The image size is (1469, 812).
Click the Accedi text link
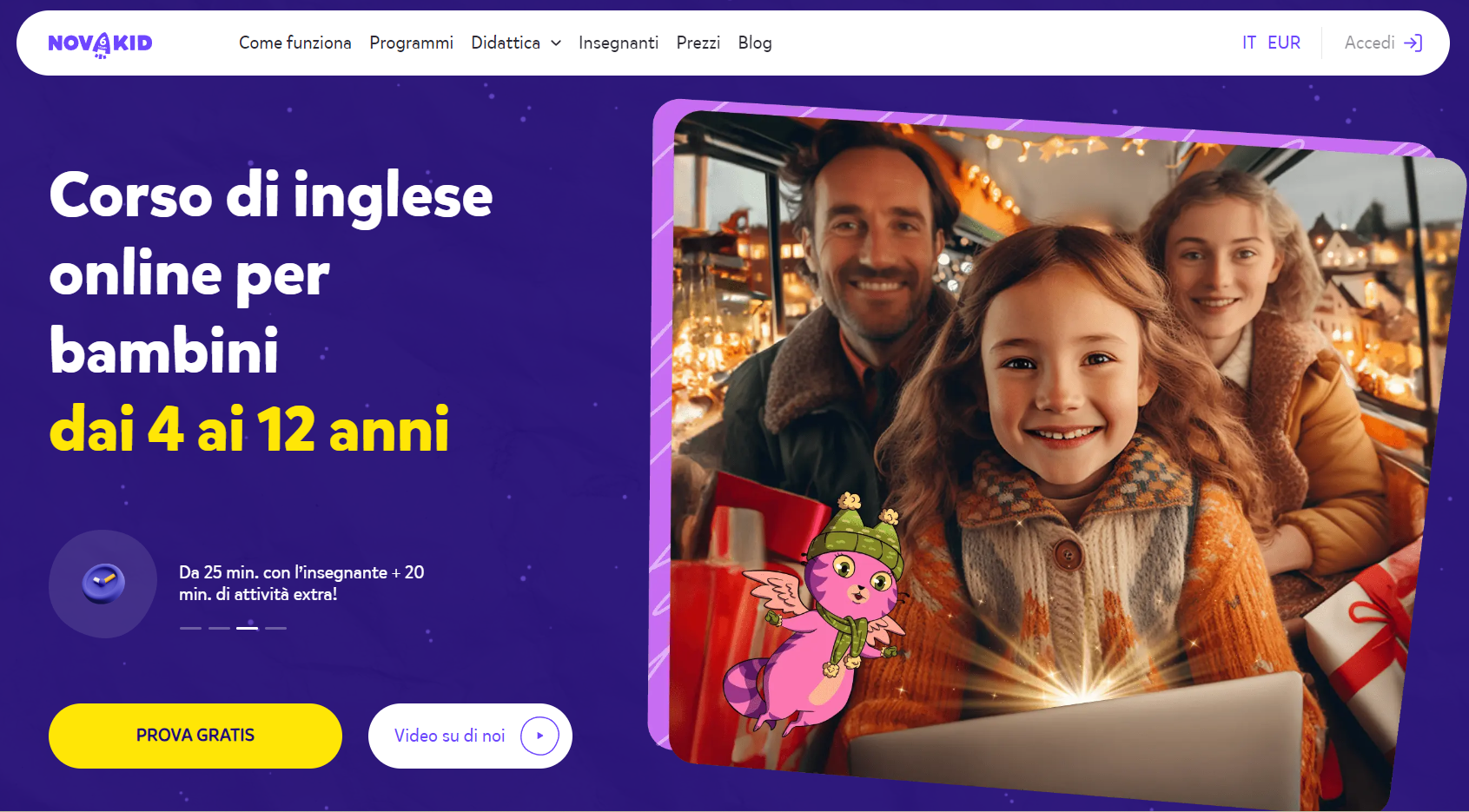pyautogui.click(x=1369, y=43)
